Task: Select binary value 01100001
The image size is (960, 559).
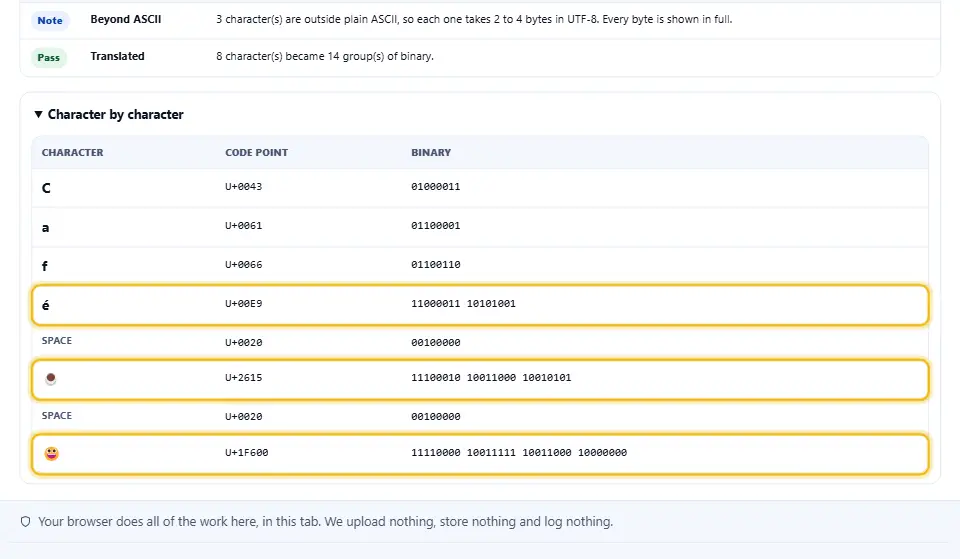Action: pyautogui.click(x=435, y=226)
